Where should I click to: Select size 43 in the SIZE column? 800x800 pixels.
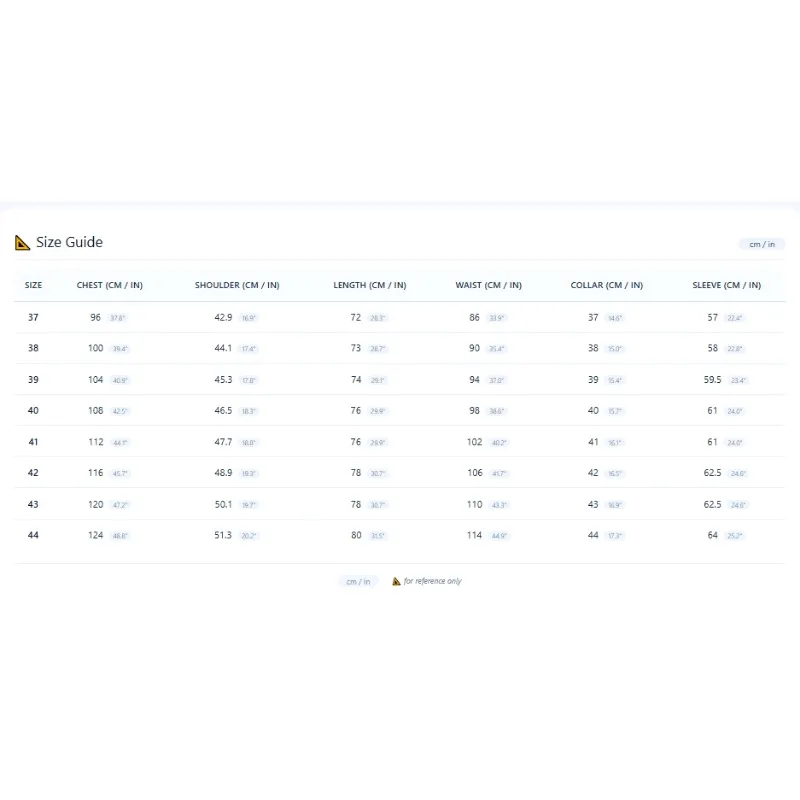pos(33,505)
